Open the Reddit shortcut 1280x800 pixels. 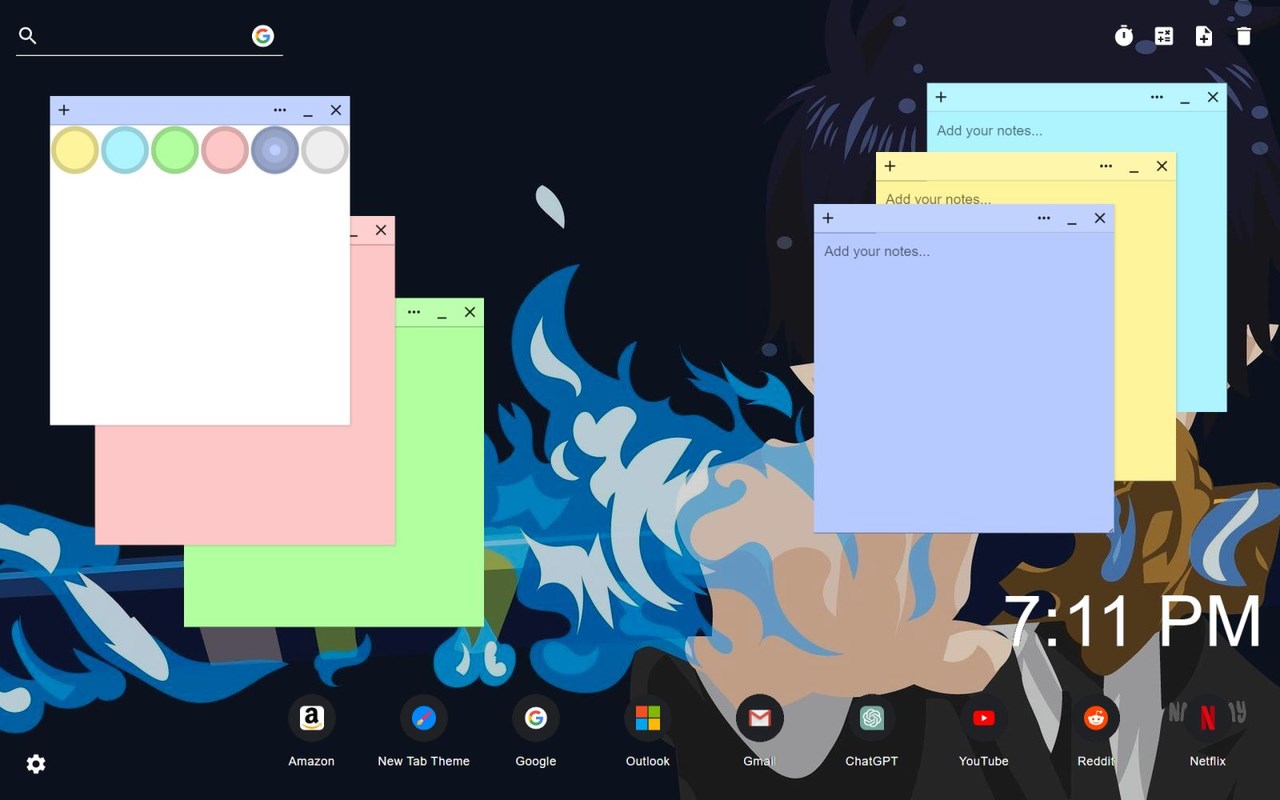point(1096,732)
